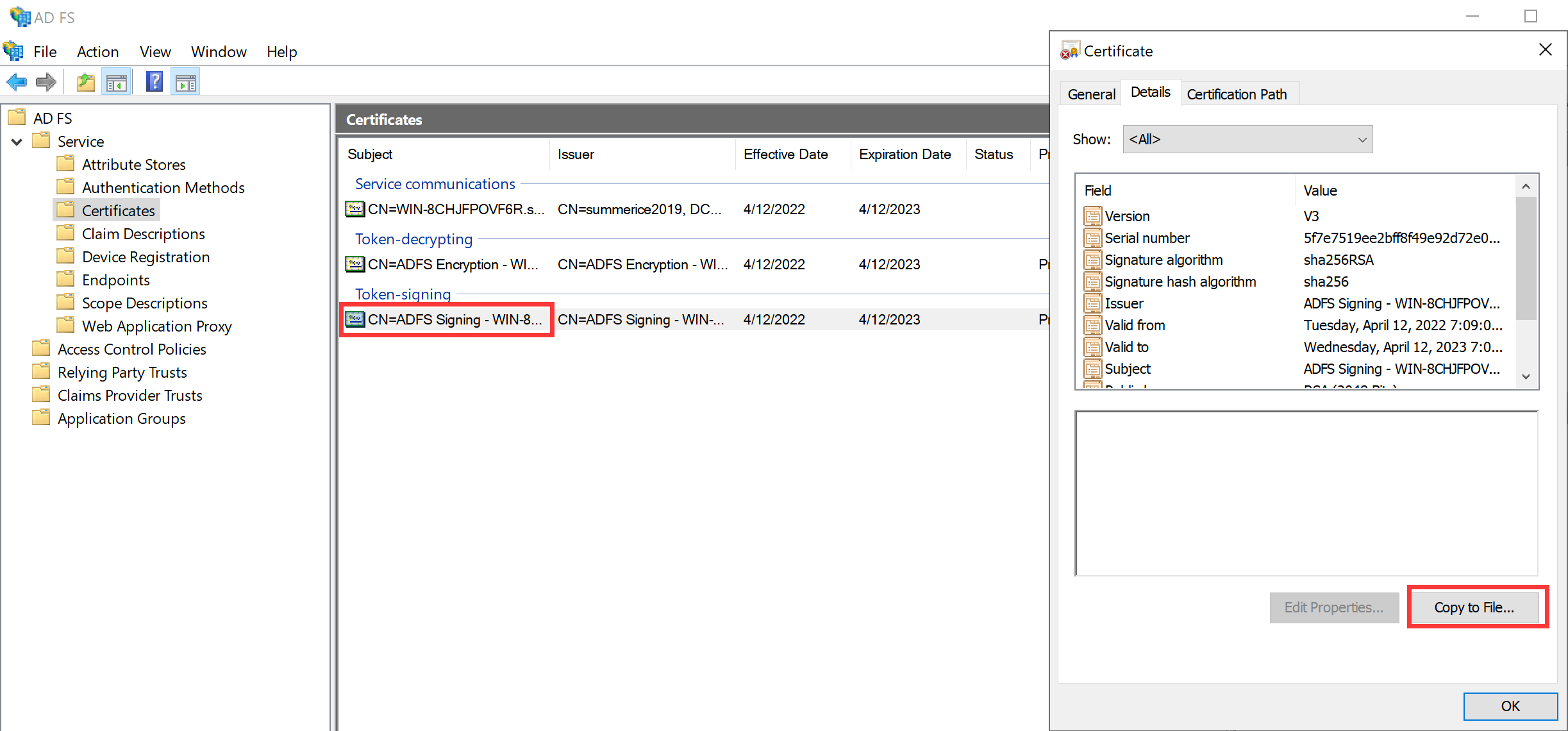Screen dimensions: 1568x731
Task: Select the ADFS Encryption certificate icon
Action: click(354, 264)
